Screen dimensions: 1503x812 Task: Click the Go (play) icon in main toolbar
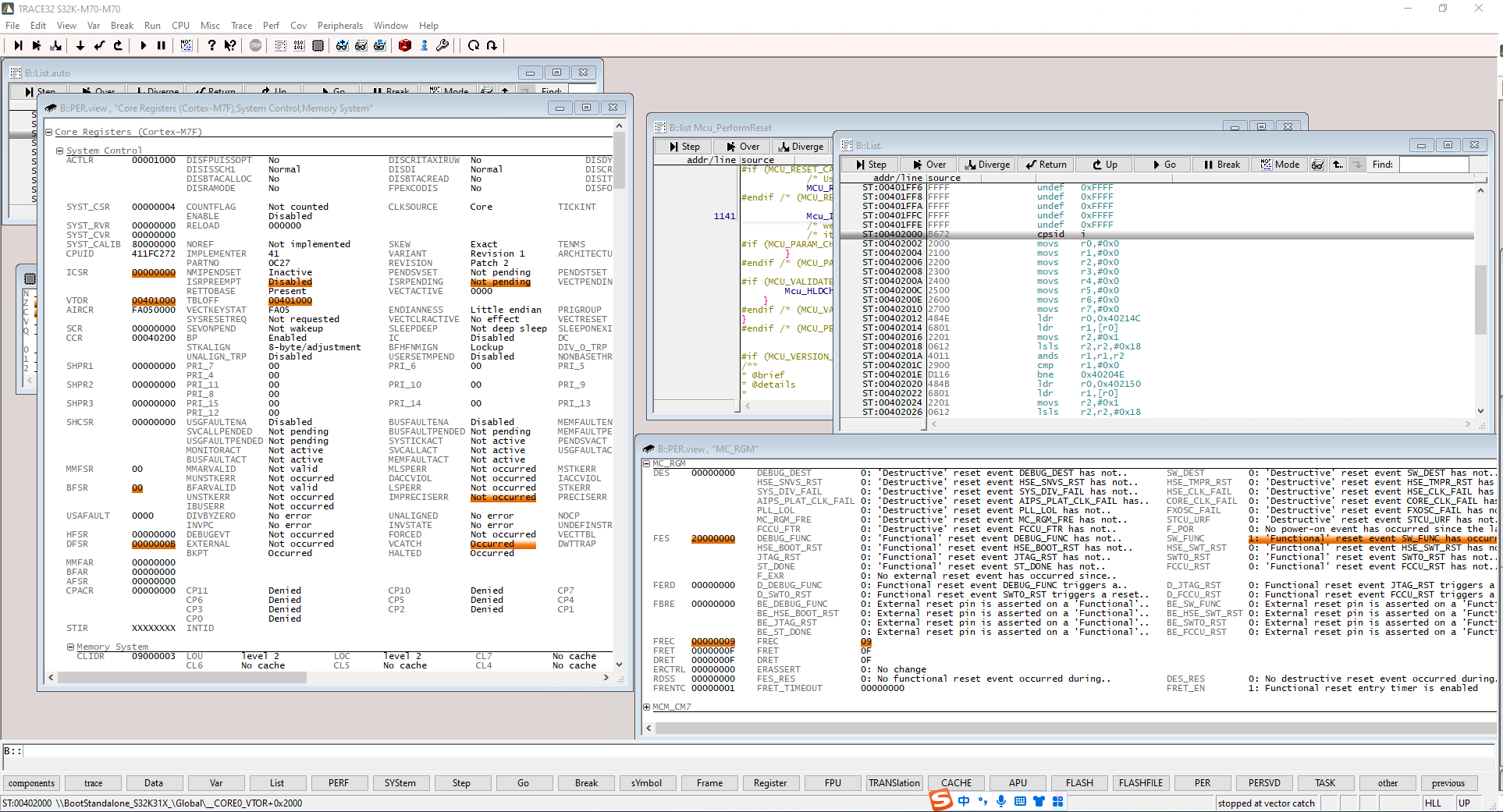143,45
